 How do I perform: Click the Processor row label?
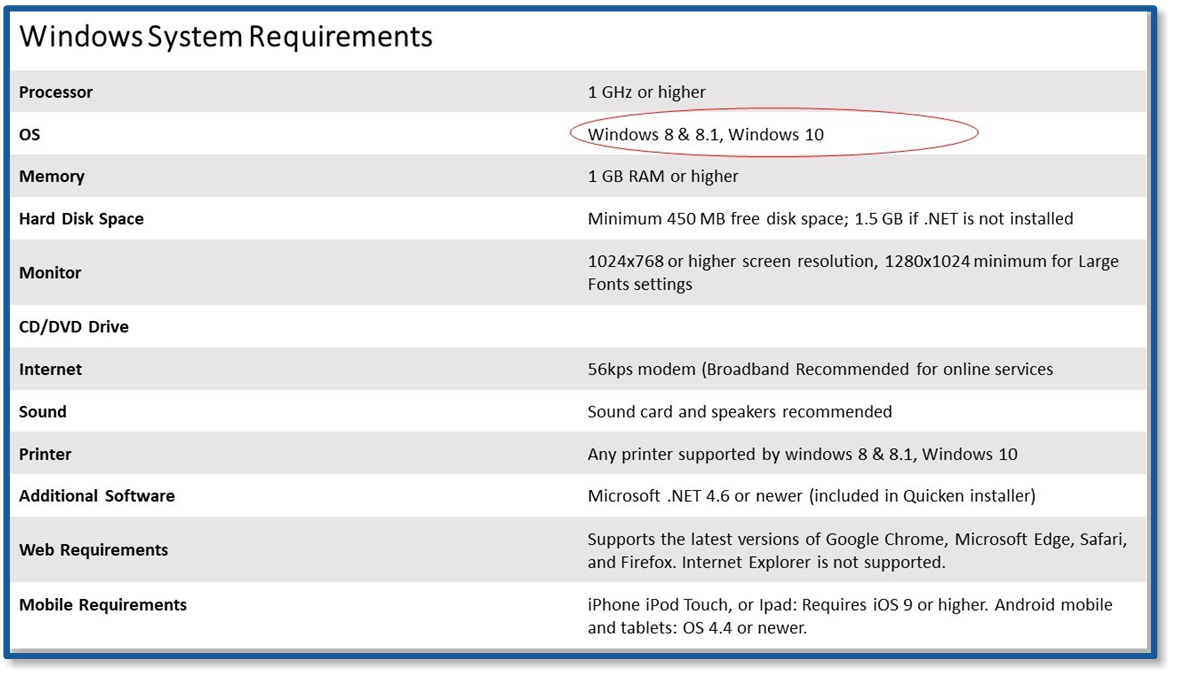pos(56,92)
